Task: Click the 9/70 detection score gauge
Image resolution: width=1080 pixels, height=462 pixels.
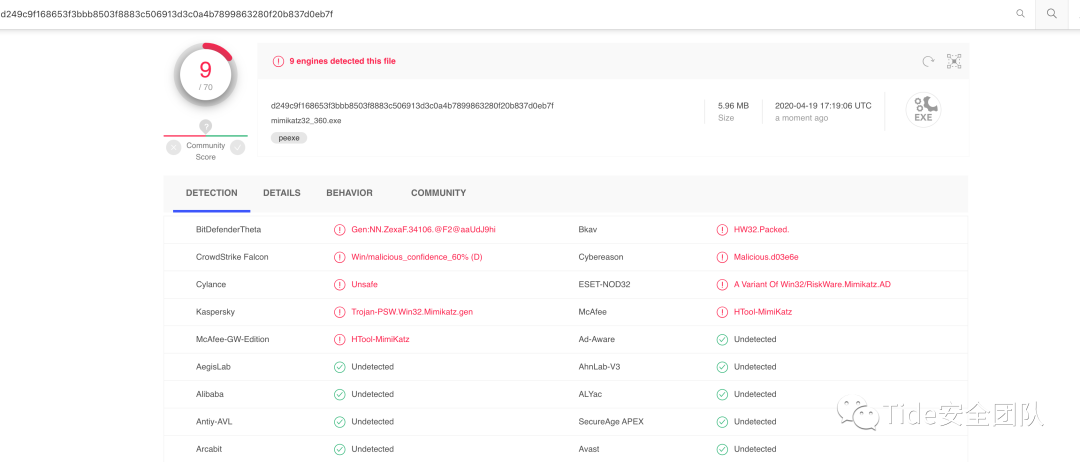Action: pos(205,74)
